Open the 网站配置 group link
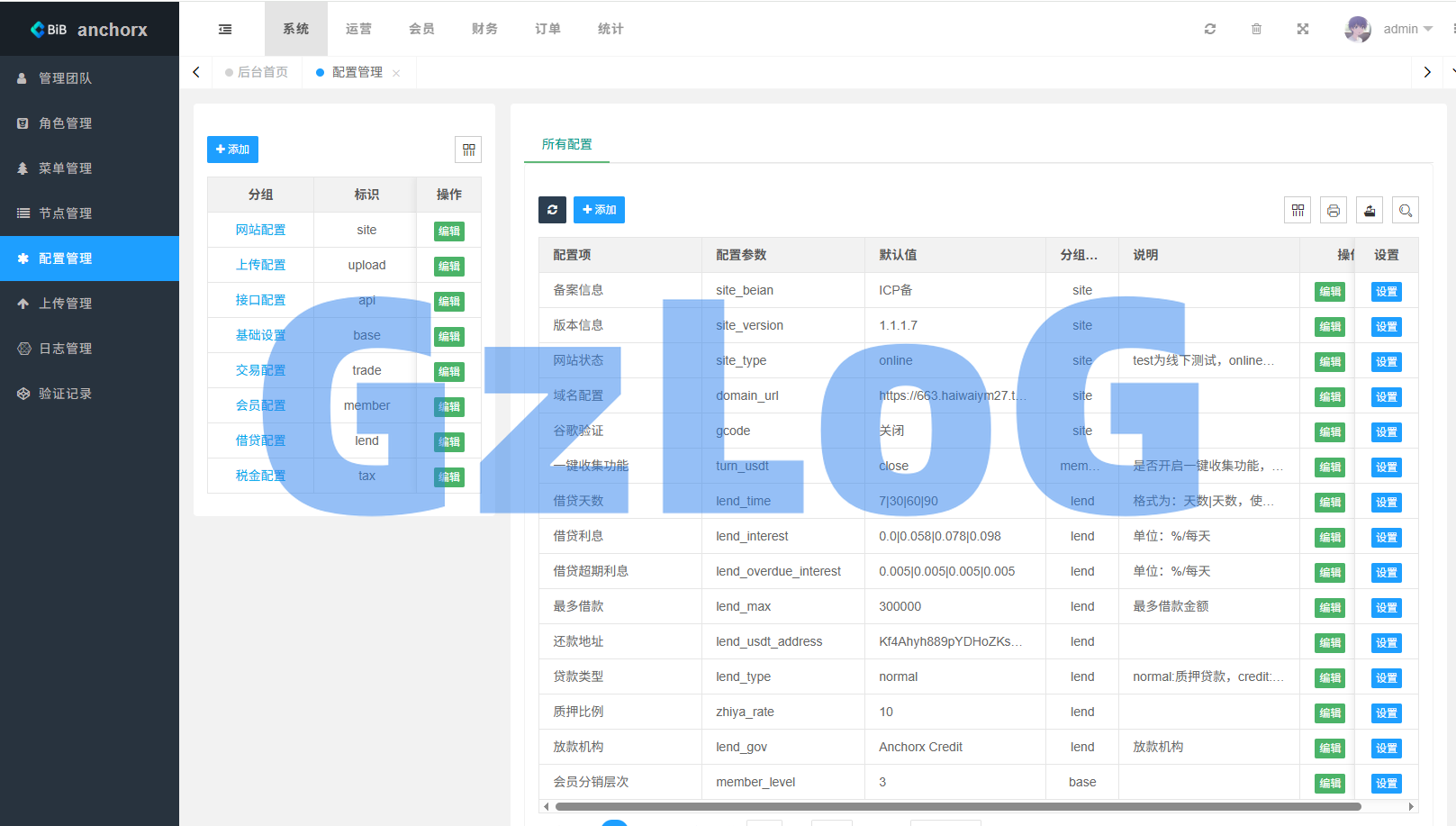1456x826 pixels. coord(260,230)
